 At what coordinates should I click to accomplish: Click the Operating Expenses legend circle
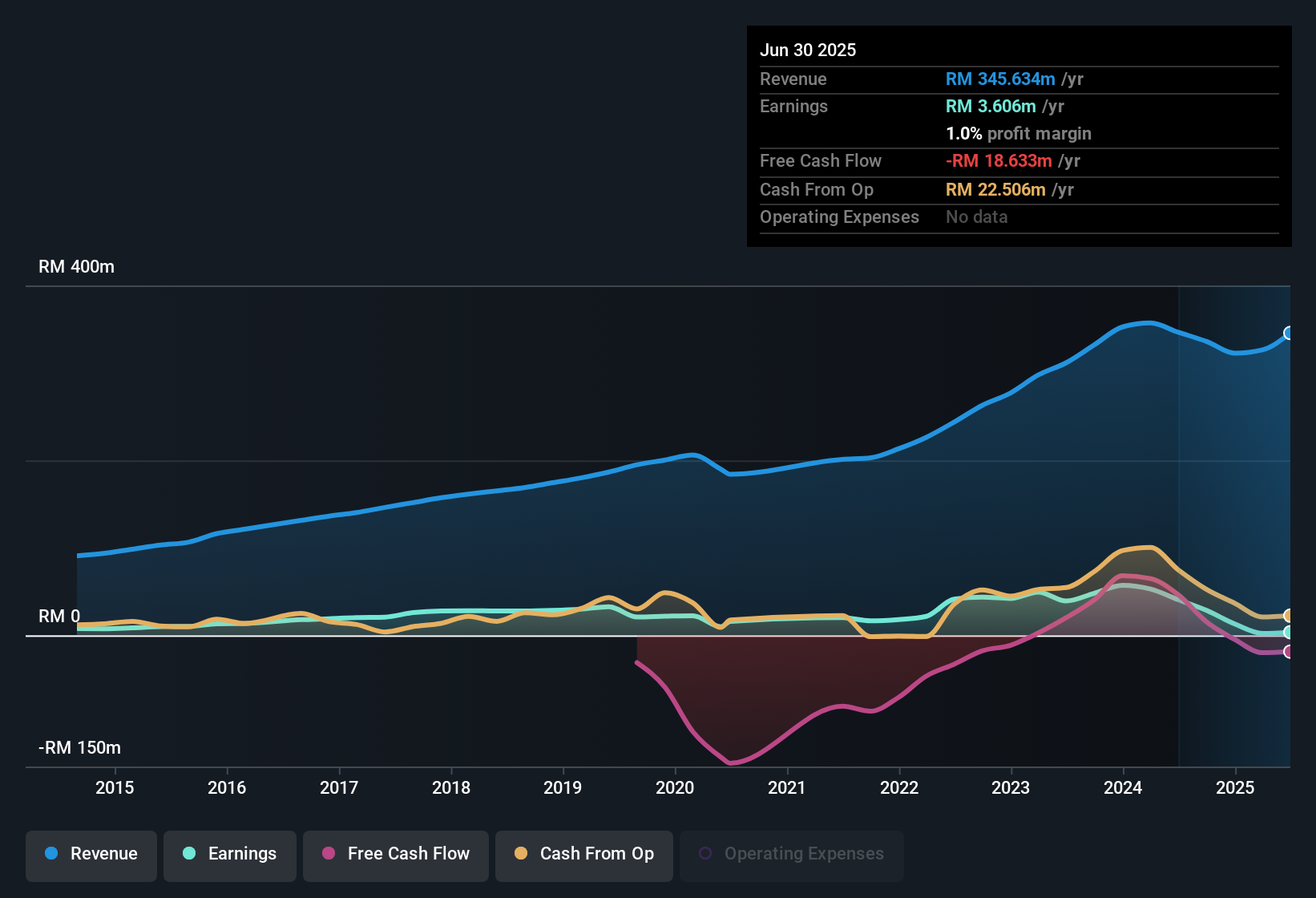pyautogui.click(x=705, y=853)
